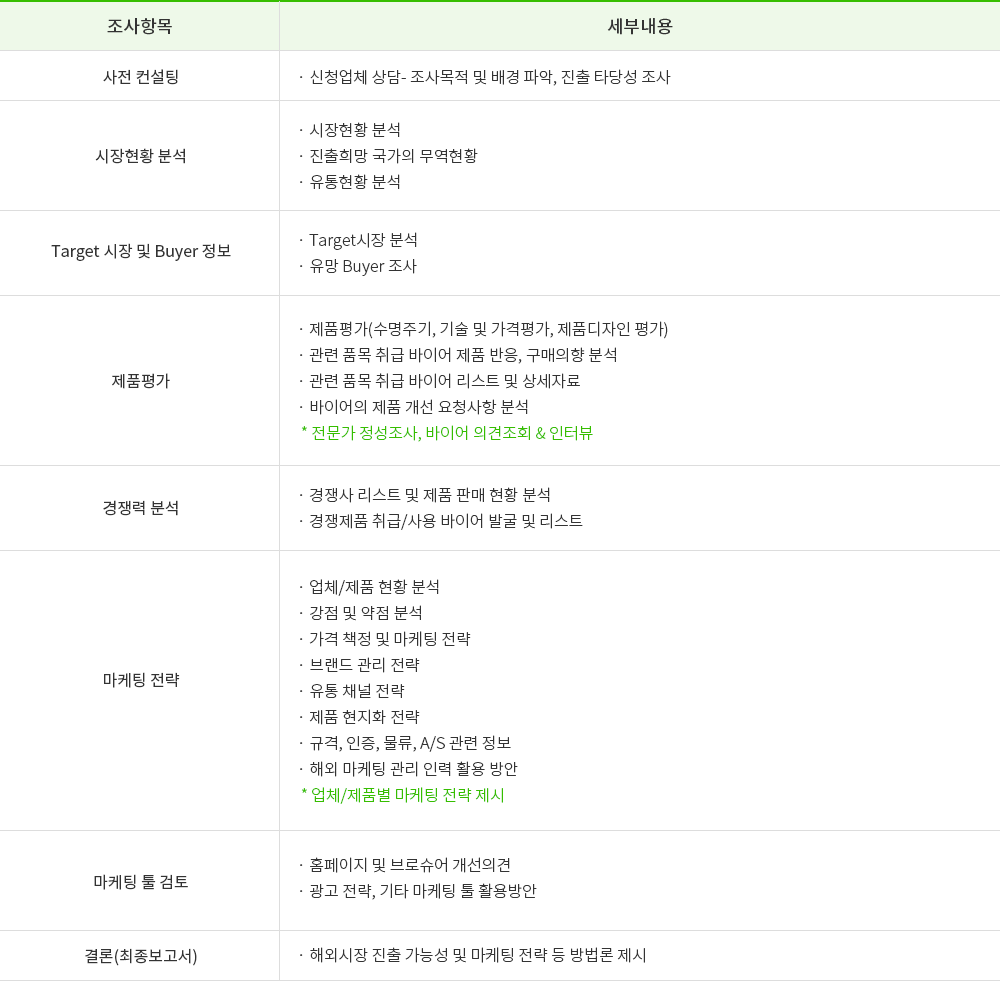Image resolution: width=1000 pixels, height=981 pixels.
Task: Click the 세부내용 column header
Action: click(640, 26)
